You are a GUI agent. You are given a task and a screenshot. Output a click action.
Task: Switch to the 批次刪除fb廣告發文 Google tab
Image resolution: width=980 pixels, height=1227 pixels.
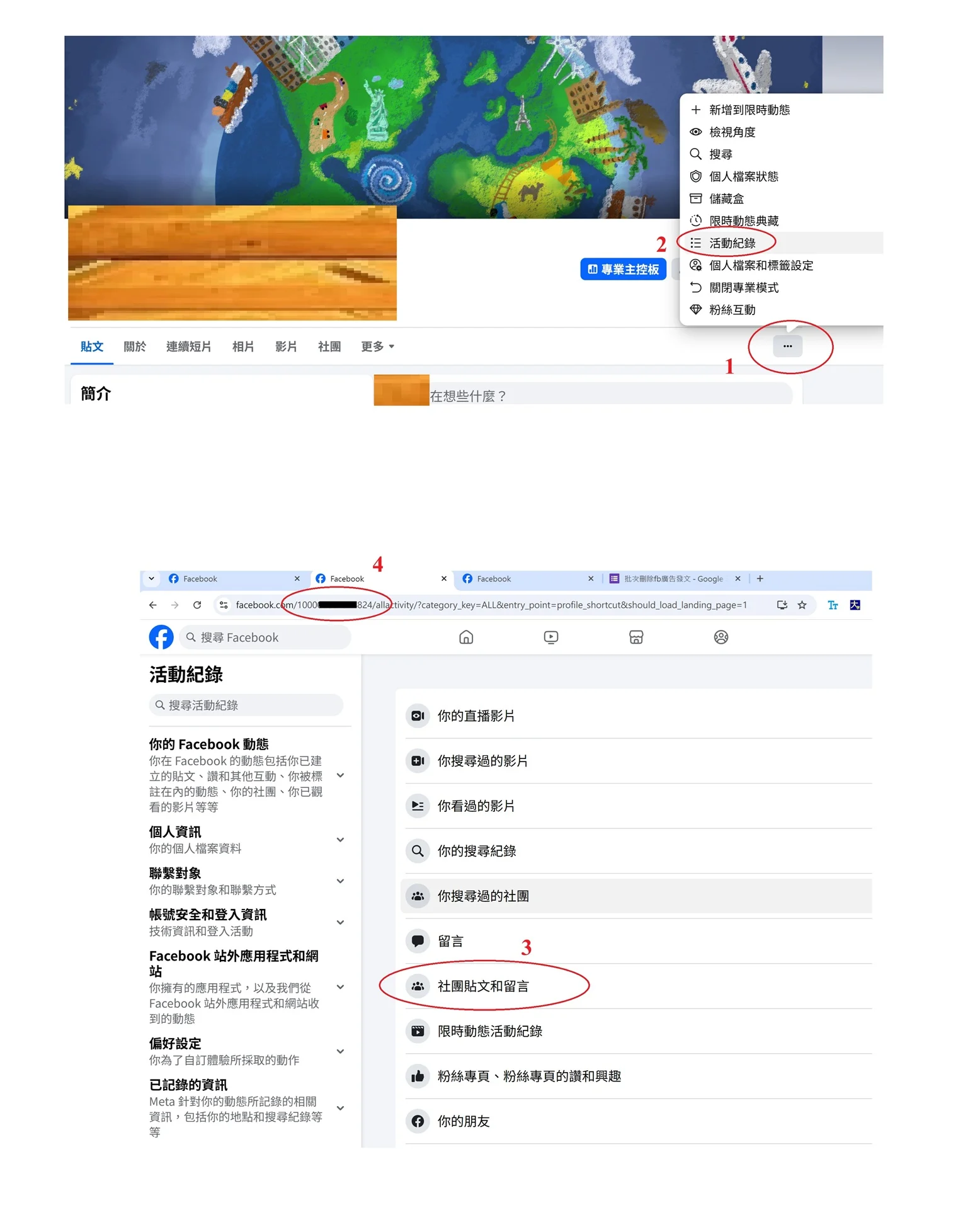click(673, 578)
